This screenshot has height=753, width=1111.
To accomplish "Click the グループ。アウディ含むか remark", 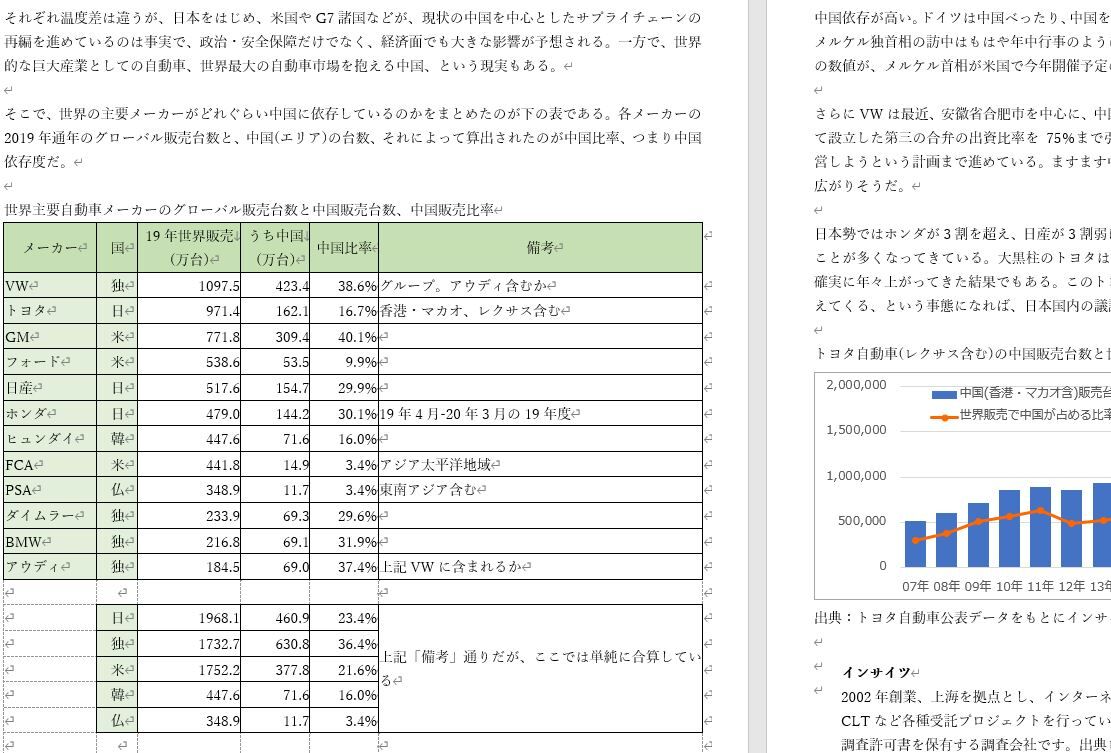I will (x=463, y=286).
